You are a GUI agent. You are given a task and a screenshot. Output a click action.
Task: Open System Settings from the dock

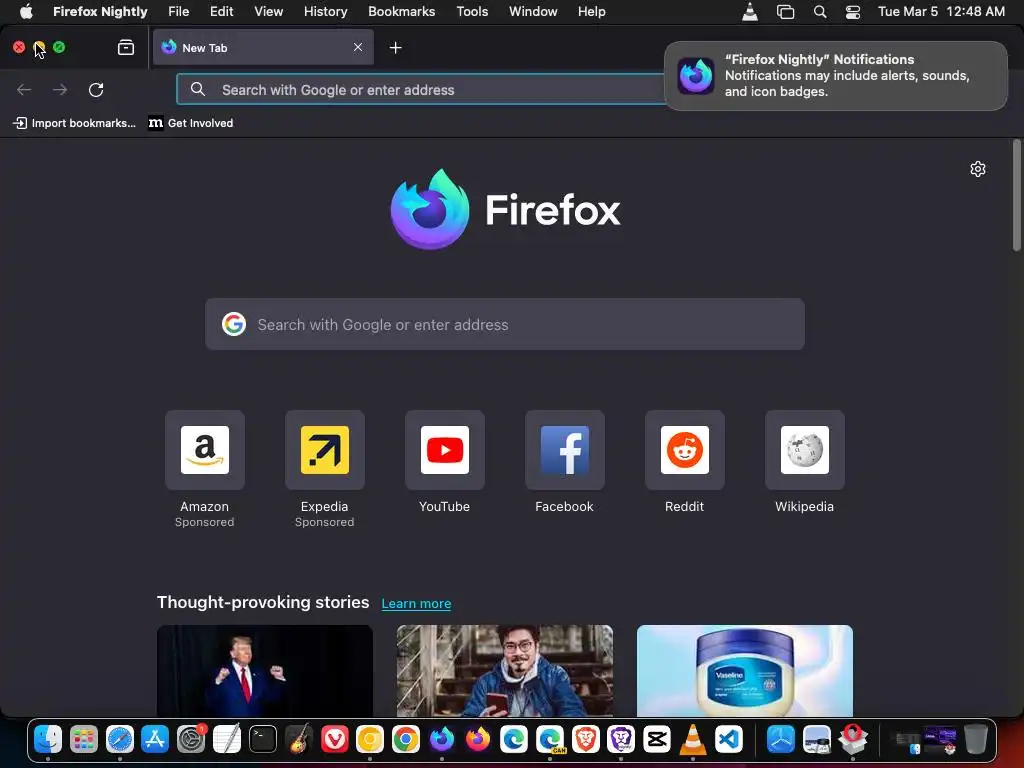pyautogui.click(x=191, y=739)
